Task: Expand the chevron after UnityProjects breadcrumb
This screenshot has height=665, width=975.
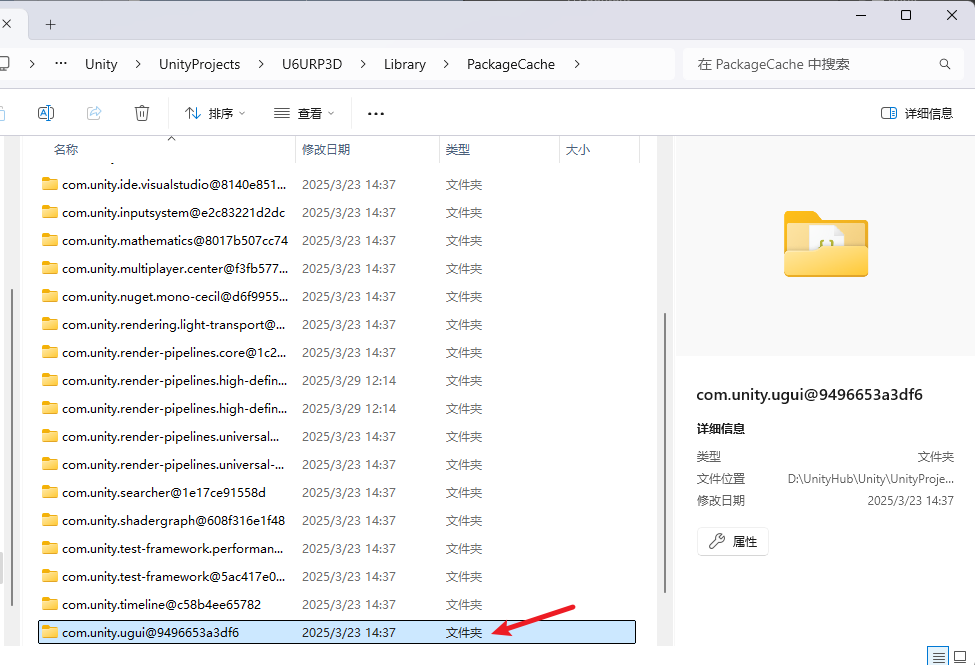Action: point(261,64)
